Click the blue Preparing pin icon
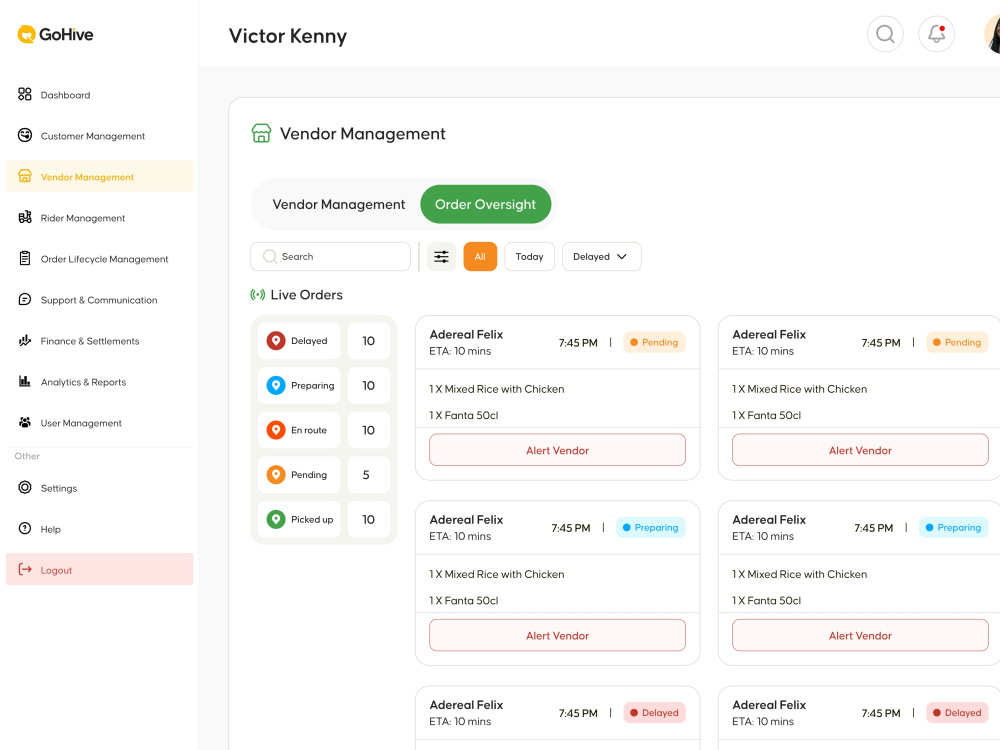Viewport: 1000px width, 750px height. pyautogui.click(x=276, y=385)
